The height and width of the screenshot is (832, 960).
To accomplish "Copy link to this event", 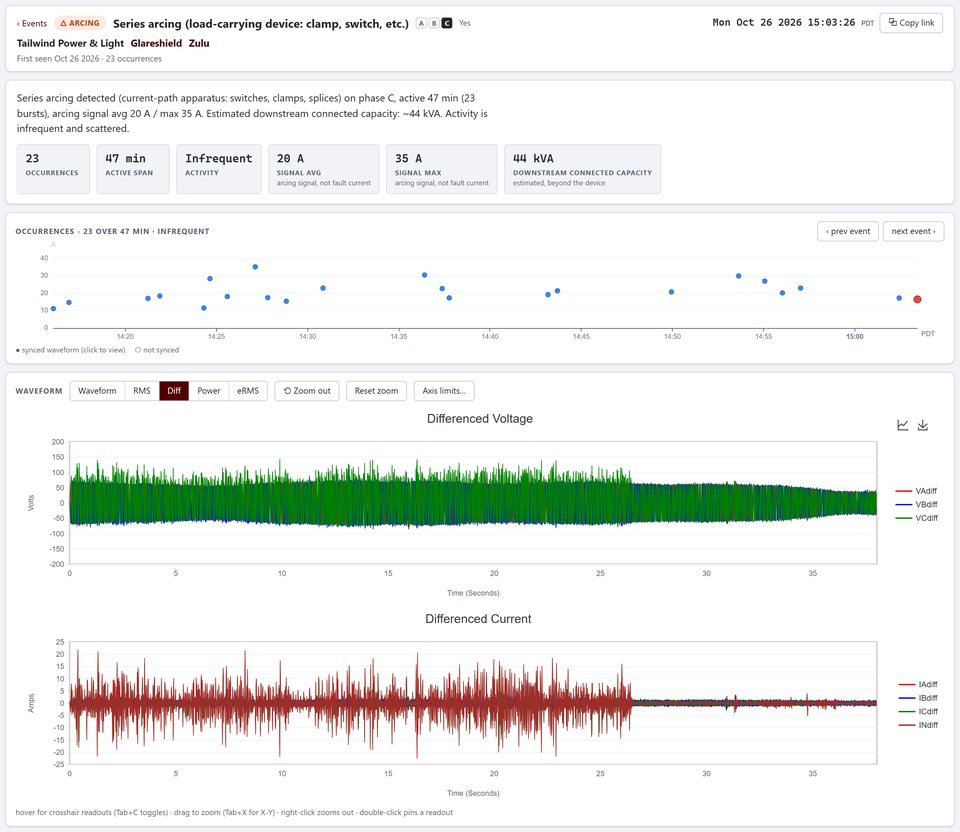I will pyautogui.click(x=911, y=23).
